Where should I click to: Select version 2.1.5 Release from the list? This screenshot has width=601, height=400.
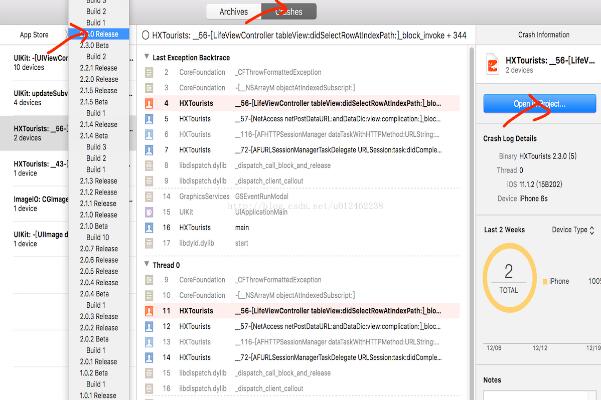[99, 90]
